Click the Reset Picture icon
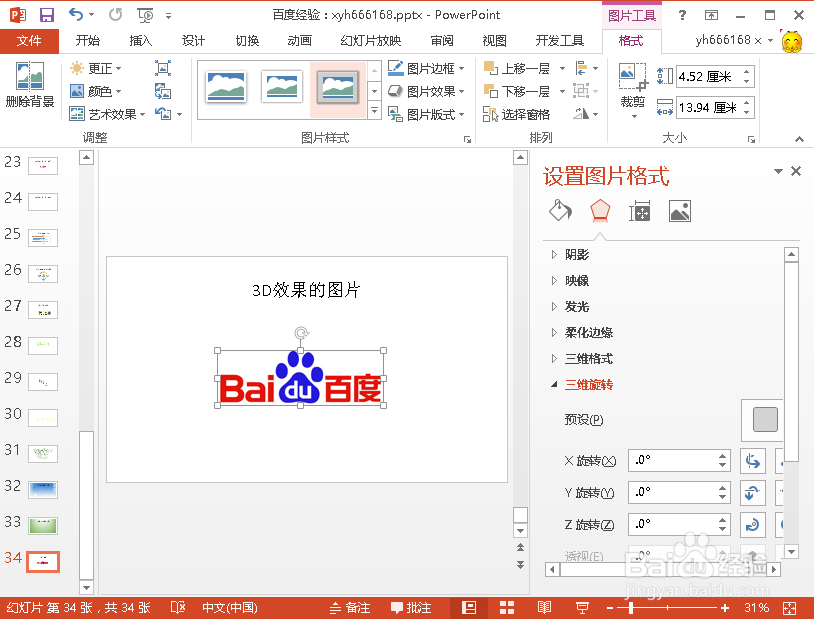The width and height of the screenshot is (814, 619). click(x=163, y=113)
